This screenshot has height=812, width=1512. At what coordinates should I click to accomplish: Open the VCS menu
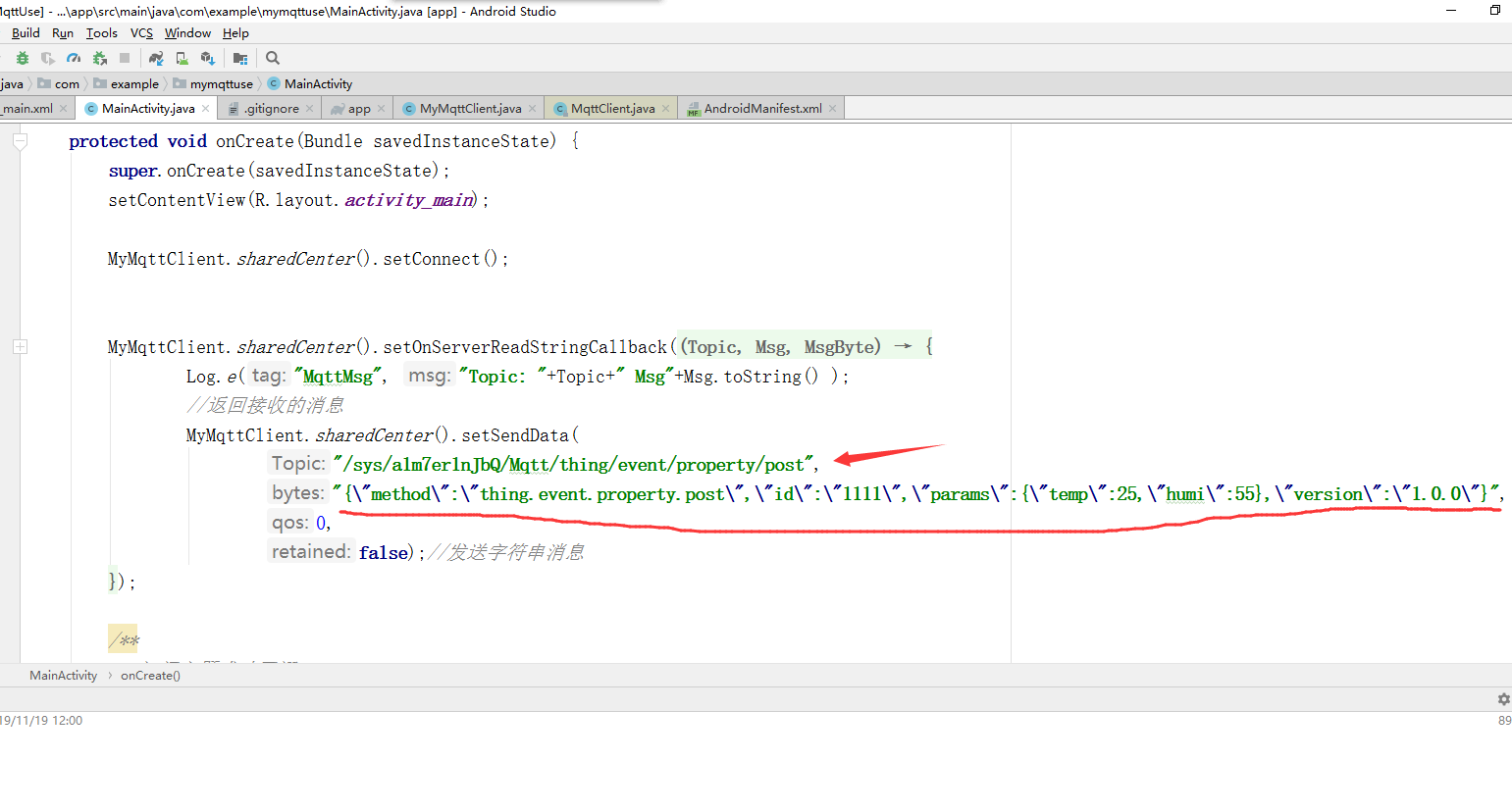coord(141,33)
